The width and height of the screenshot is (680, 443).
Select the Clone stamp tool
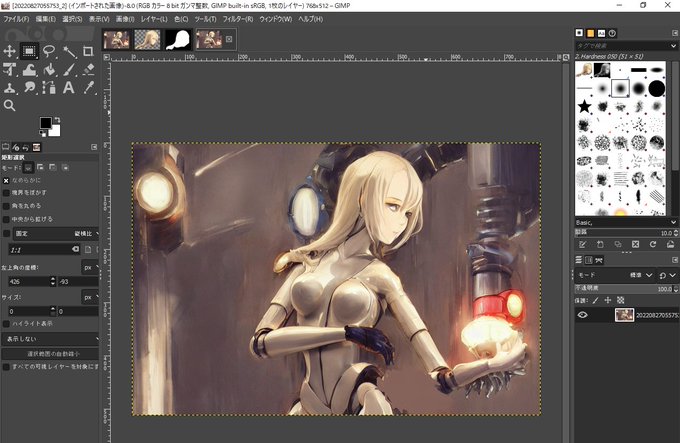[x=10, y=88]
